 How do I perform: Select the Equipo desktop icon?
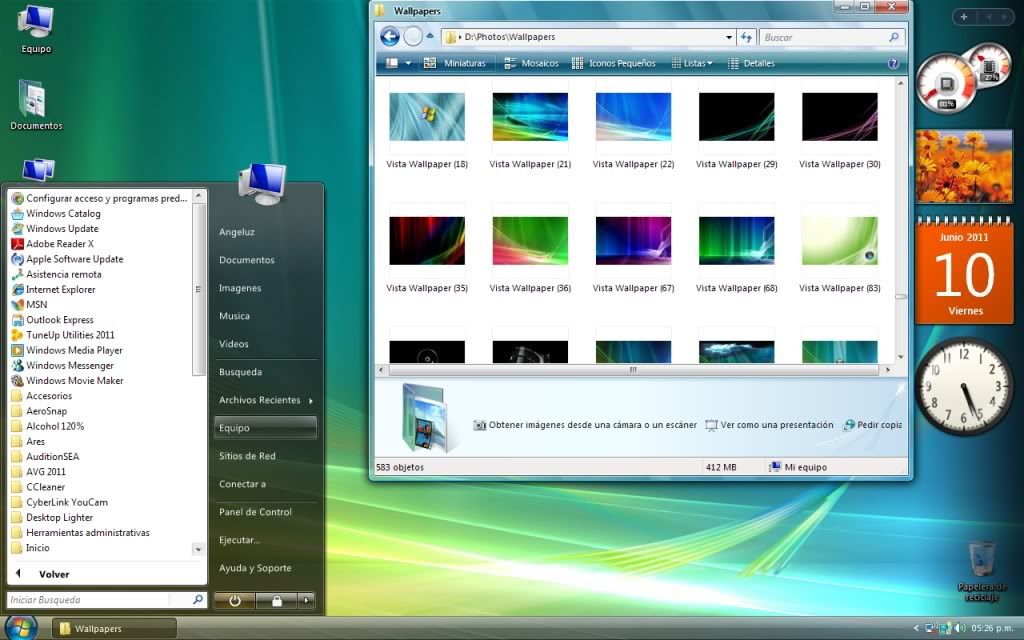coord(36,29)
